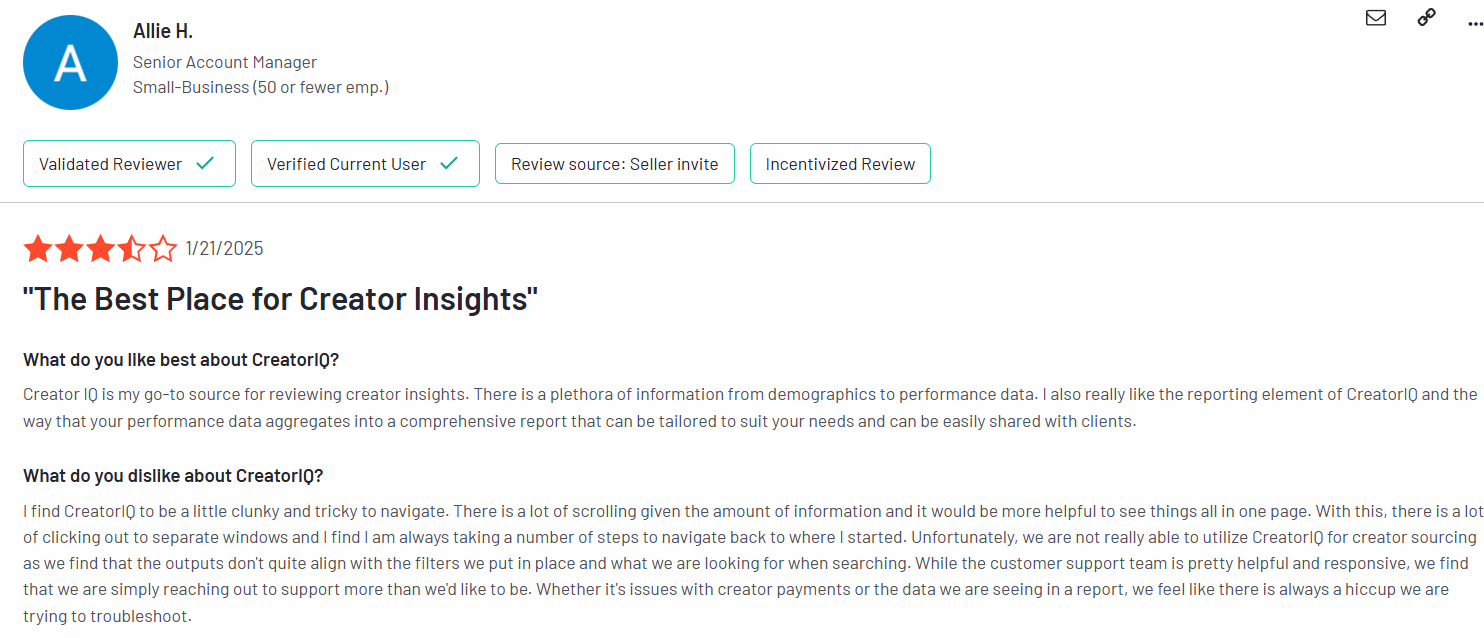Select the second rating star
The width and height of the screenshot is (1484, 638).
click(69, 248)
